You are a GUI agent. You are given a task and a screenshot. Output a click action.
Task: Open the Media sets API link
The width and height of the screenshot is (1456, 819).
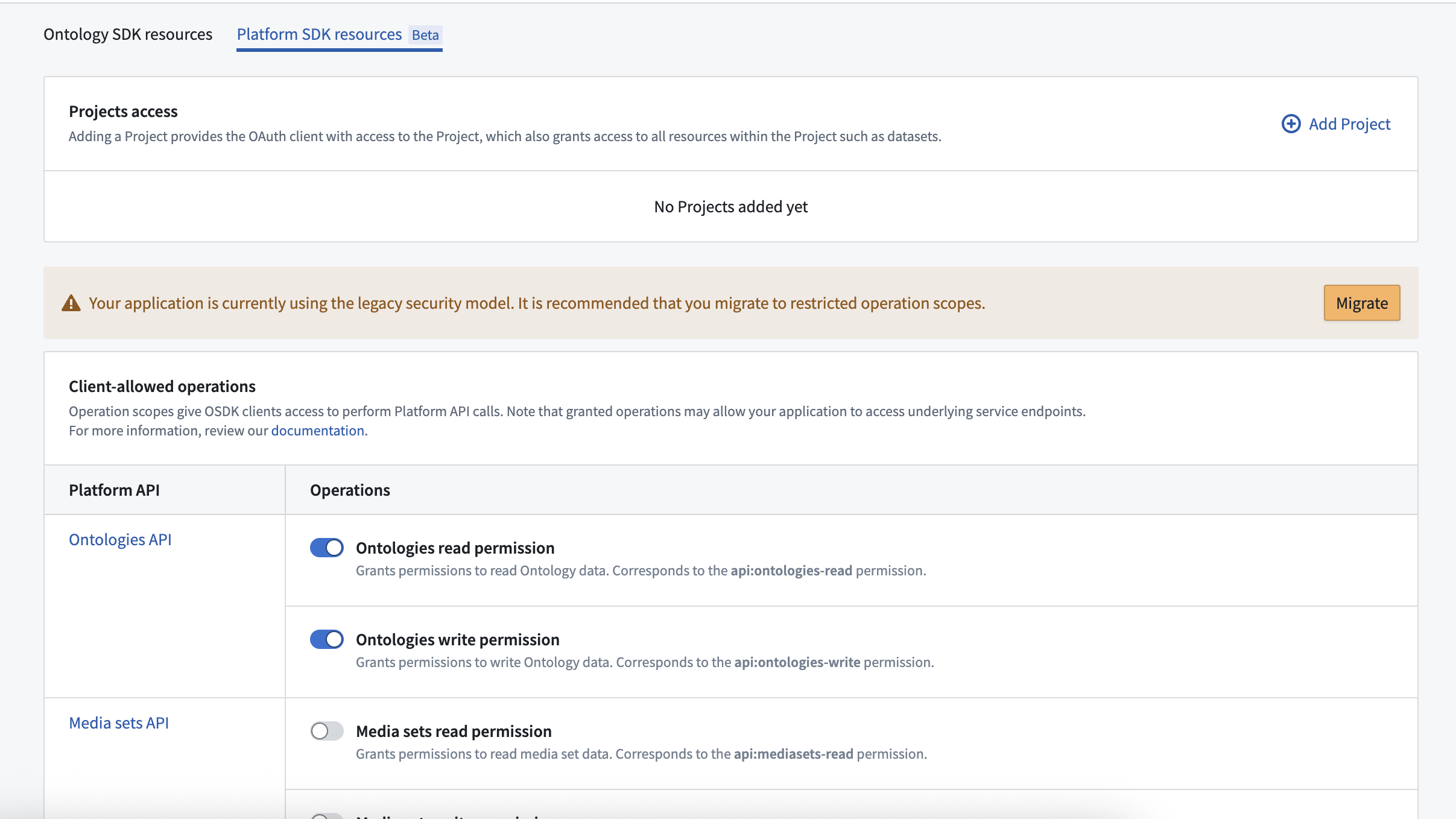119,722
